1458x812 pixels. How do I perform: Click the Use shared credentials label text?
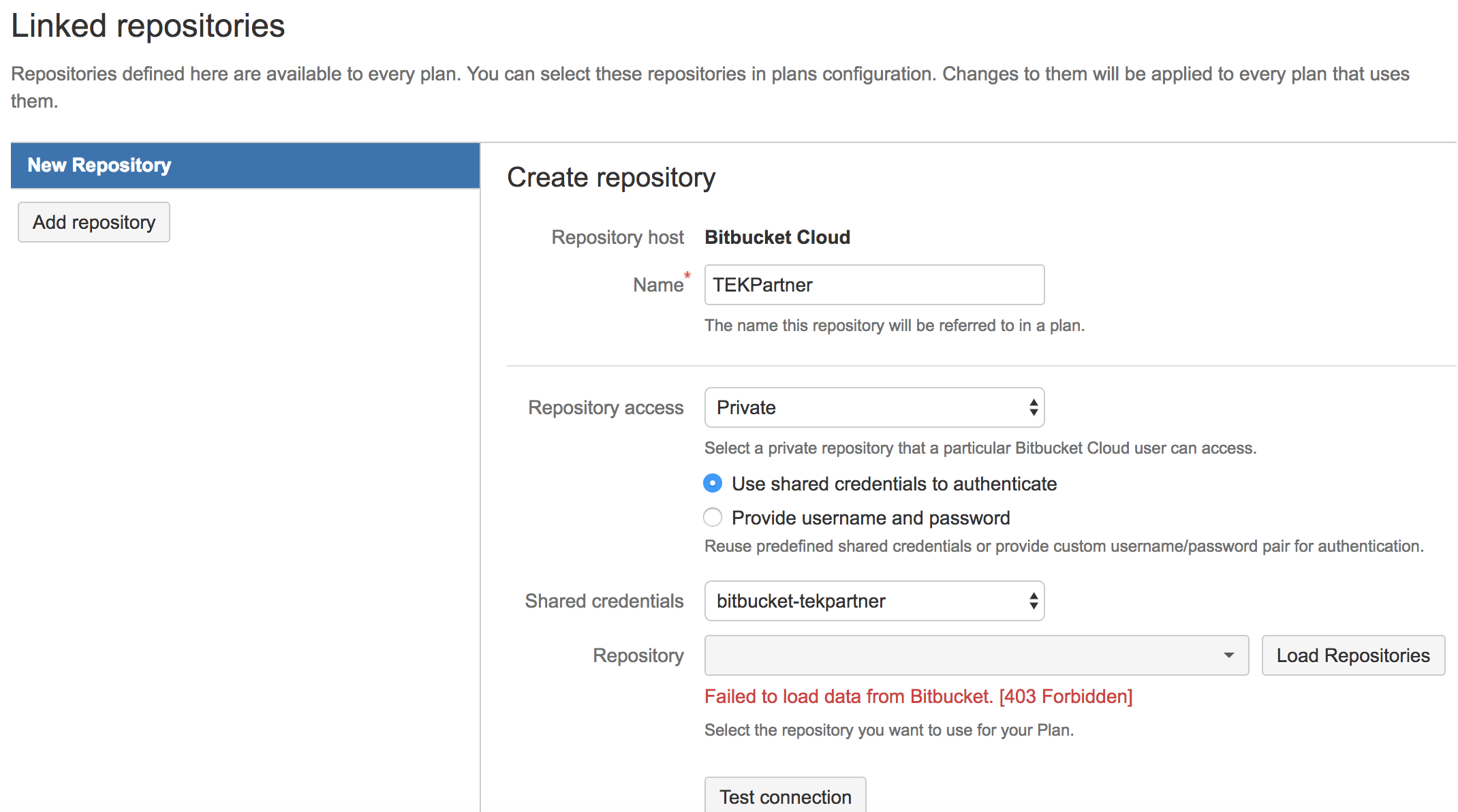894,484
